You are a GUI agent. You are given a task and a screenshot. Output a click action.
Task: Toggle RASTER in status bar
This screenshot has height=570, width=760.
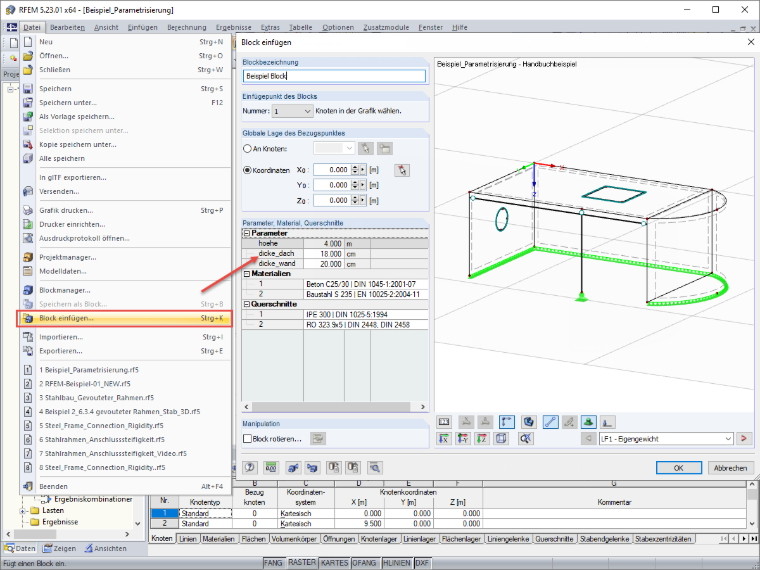coord(302,563)
